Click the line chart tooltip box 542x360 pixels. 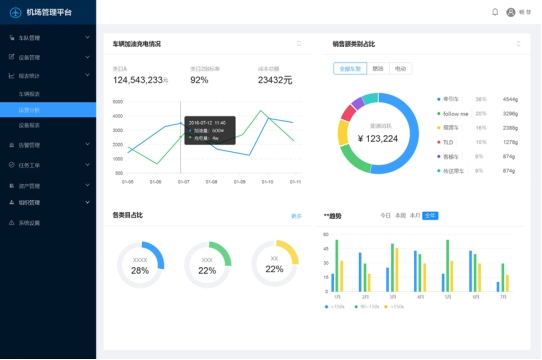(210, 130)
